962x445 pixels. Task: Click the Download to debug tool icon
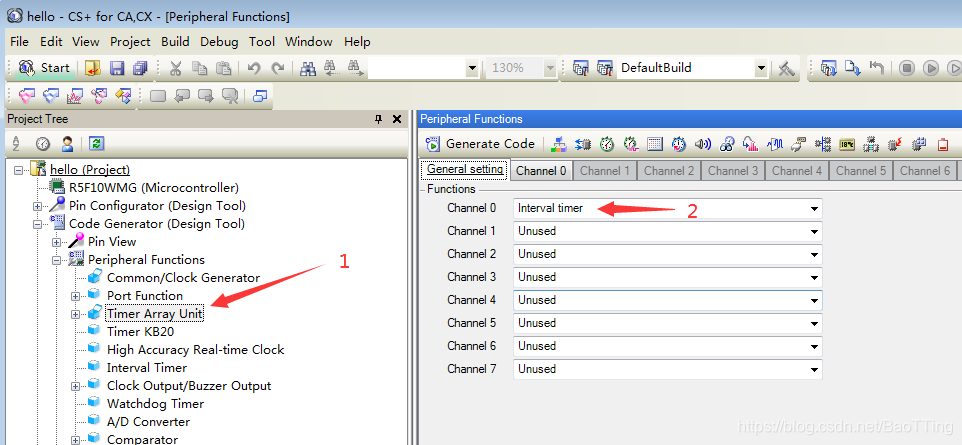[853, 68]
